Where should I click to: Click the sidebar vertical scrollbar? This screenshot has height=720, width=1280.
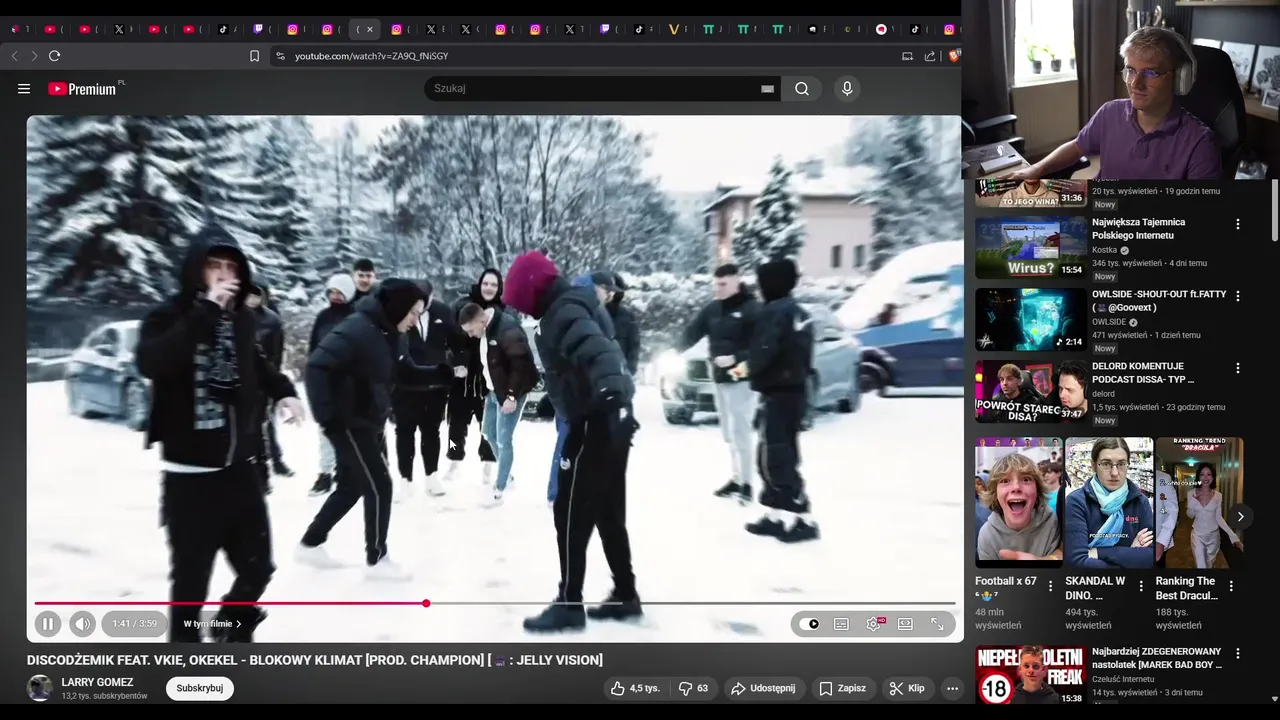click(1274, 210)
